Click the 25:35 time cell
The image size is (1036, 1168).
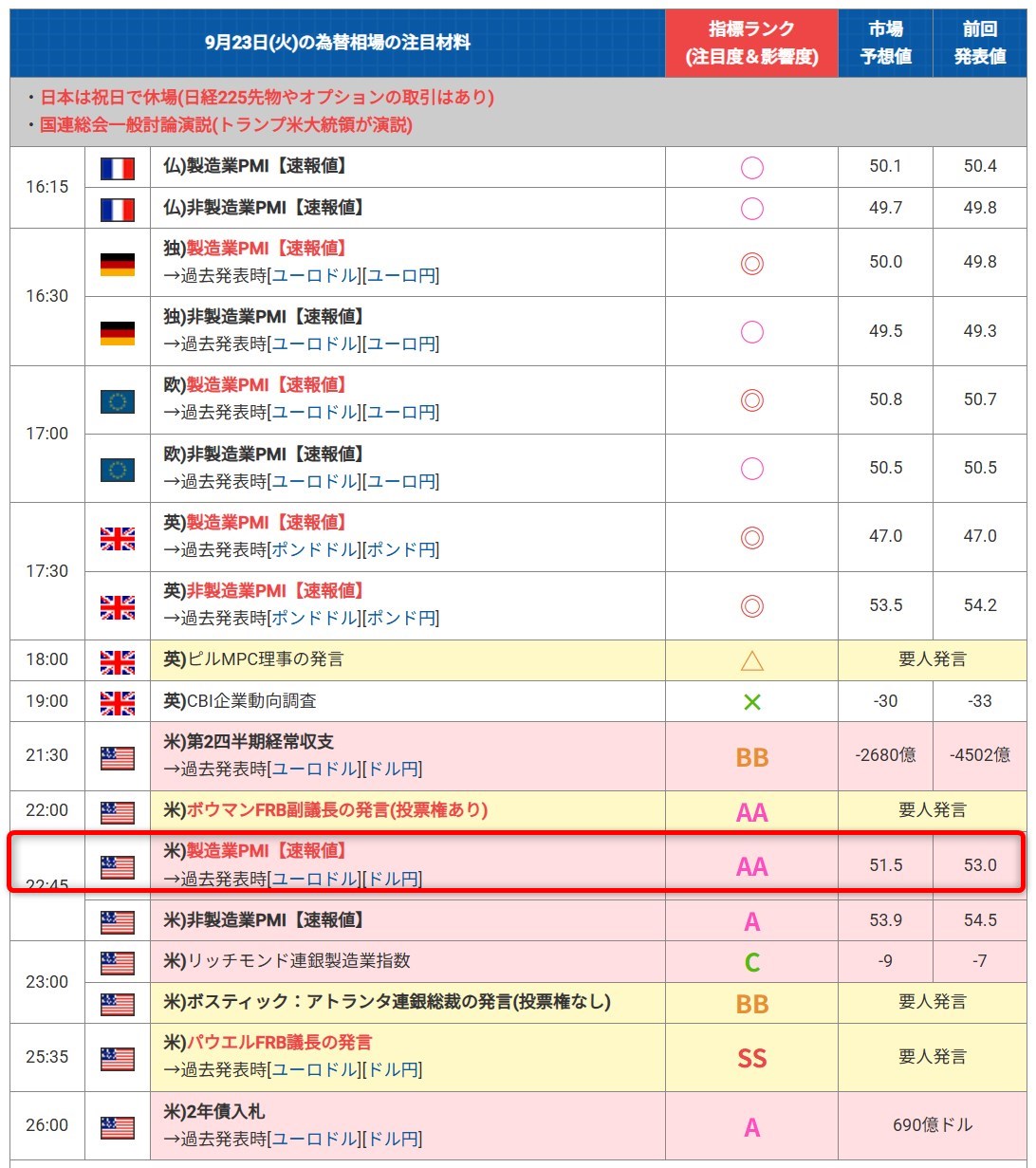pyautogui.click(x=47, y=1057)
